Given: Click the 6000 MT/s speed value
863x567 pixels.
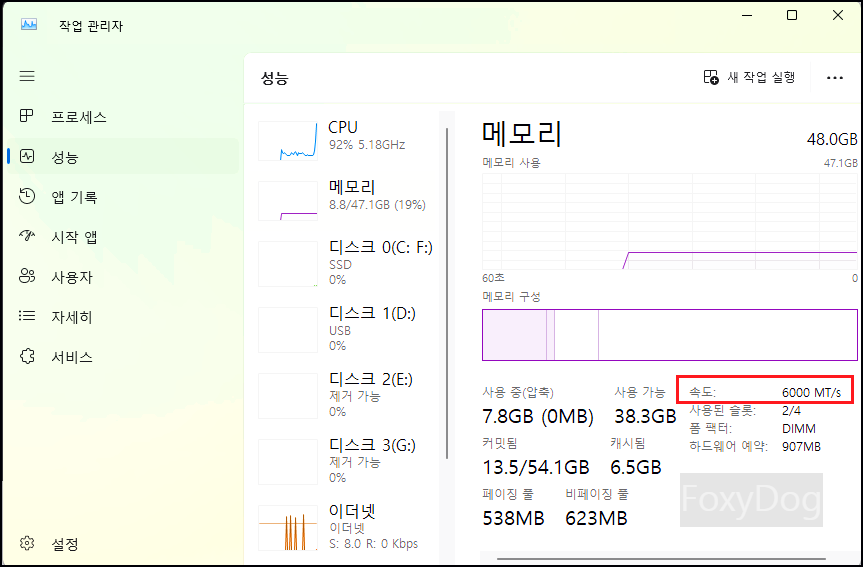Looking at the screenshot, I should [x=811, y=392].
